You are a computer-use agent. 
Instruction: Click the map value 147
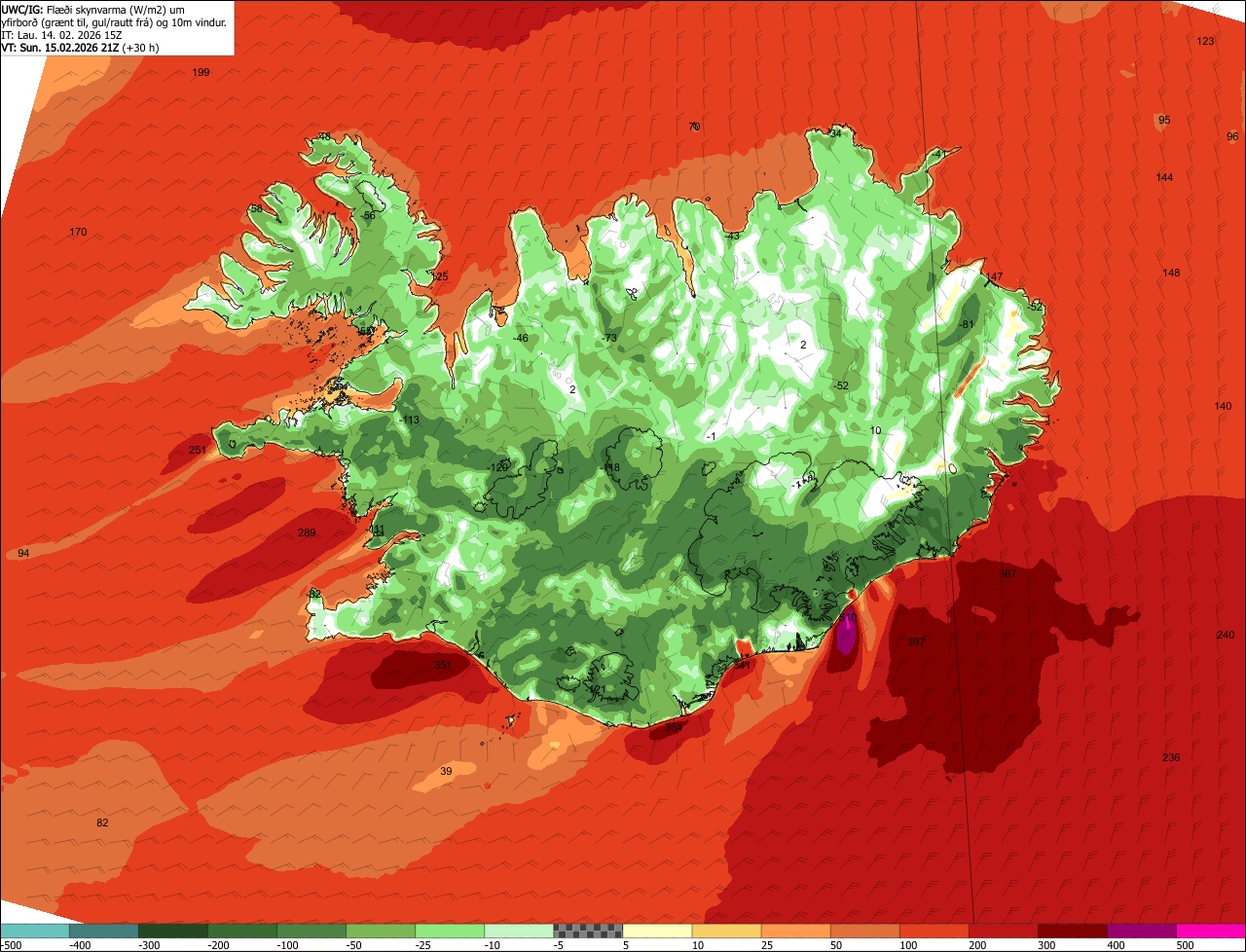pyautogui.click(x=993, y=277)
